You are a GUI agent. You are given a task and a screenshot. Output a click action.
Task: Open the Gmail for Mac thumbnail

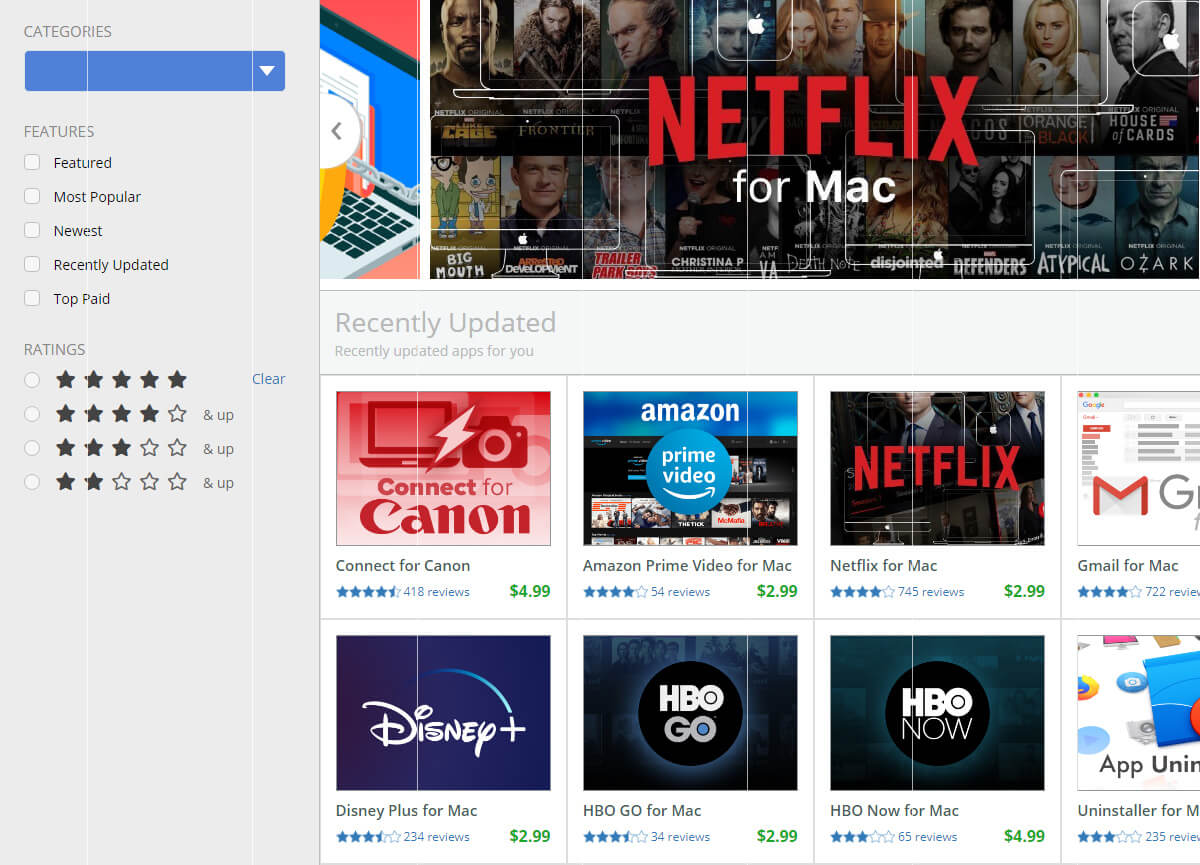pyautogui.click(x=1138, y=468)
